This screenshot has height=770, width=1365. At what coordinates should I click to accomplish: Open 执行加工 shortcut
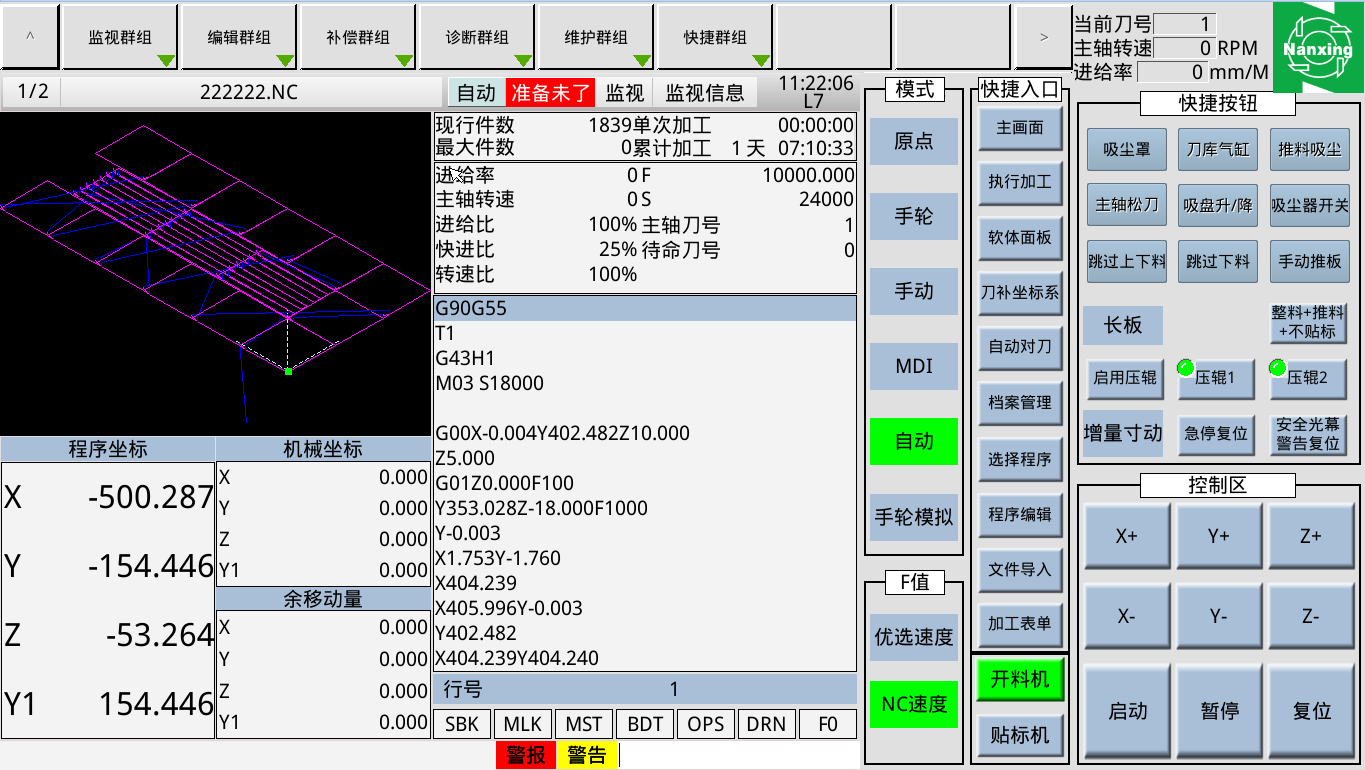pyautogui.click(x=1020, y=182)
